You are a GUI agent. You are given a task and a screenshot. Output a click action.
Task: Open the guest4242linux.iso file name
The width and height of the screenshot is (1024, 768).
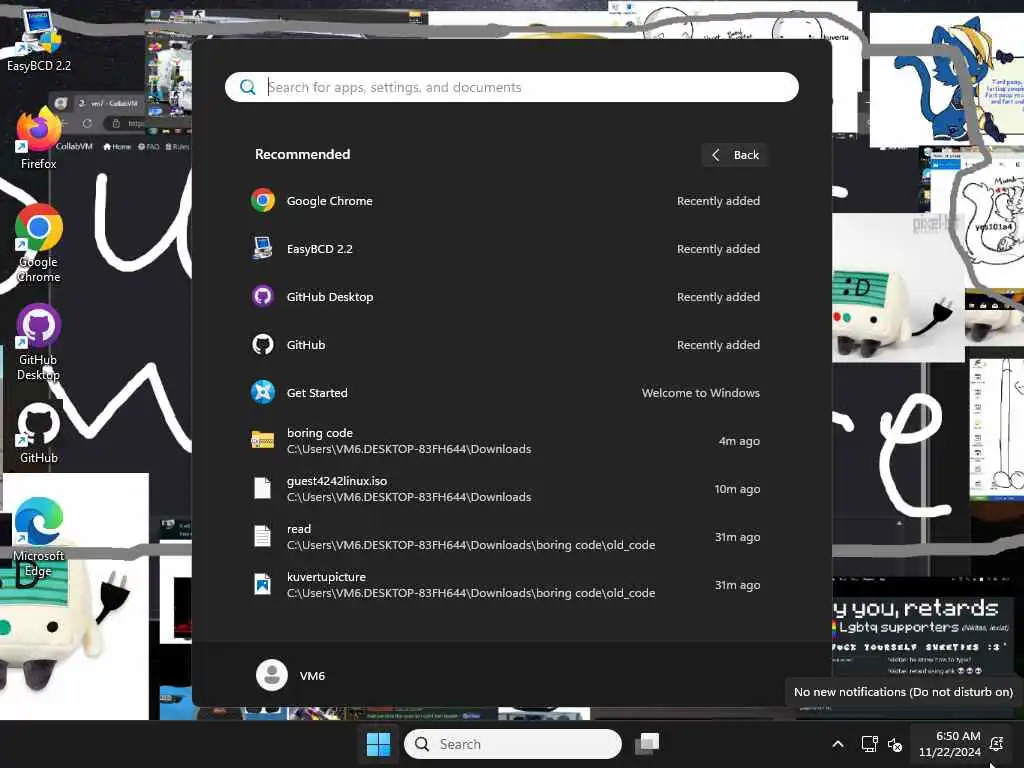click(x=337, y=481)
